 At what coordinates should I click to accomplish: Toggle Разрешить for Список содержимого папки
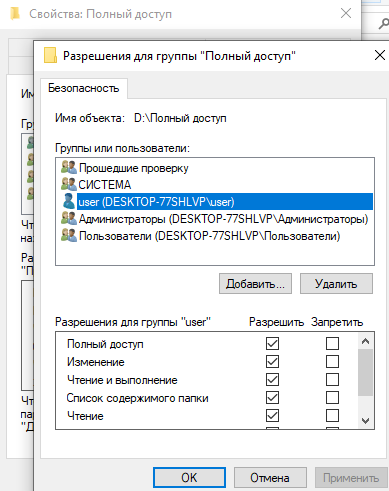pyautogui.click(x=272, y=397)
